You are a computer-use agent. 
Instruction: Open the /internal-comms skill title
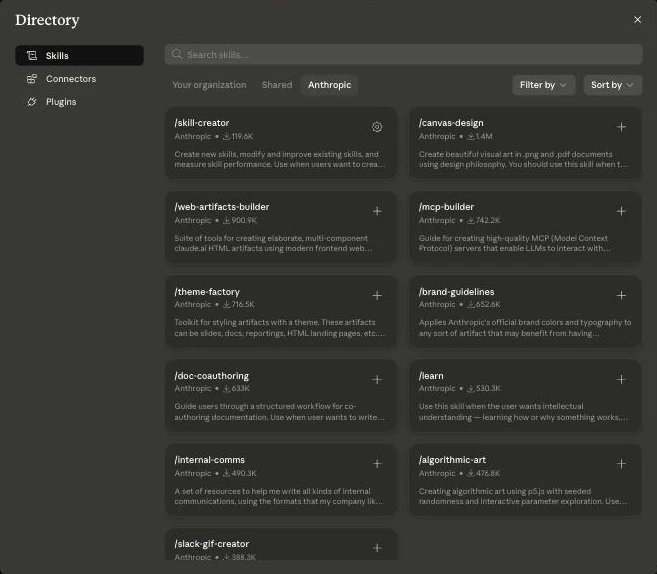click(x=210, y=460)
